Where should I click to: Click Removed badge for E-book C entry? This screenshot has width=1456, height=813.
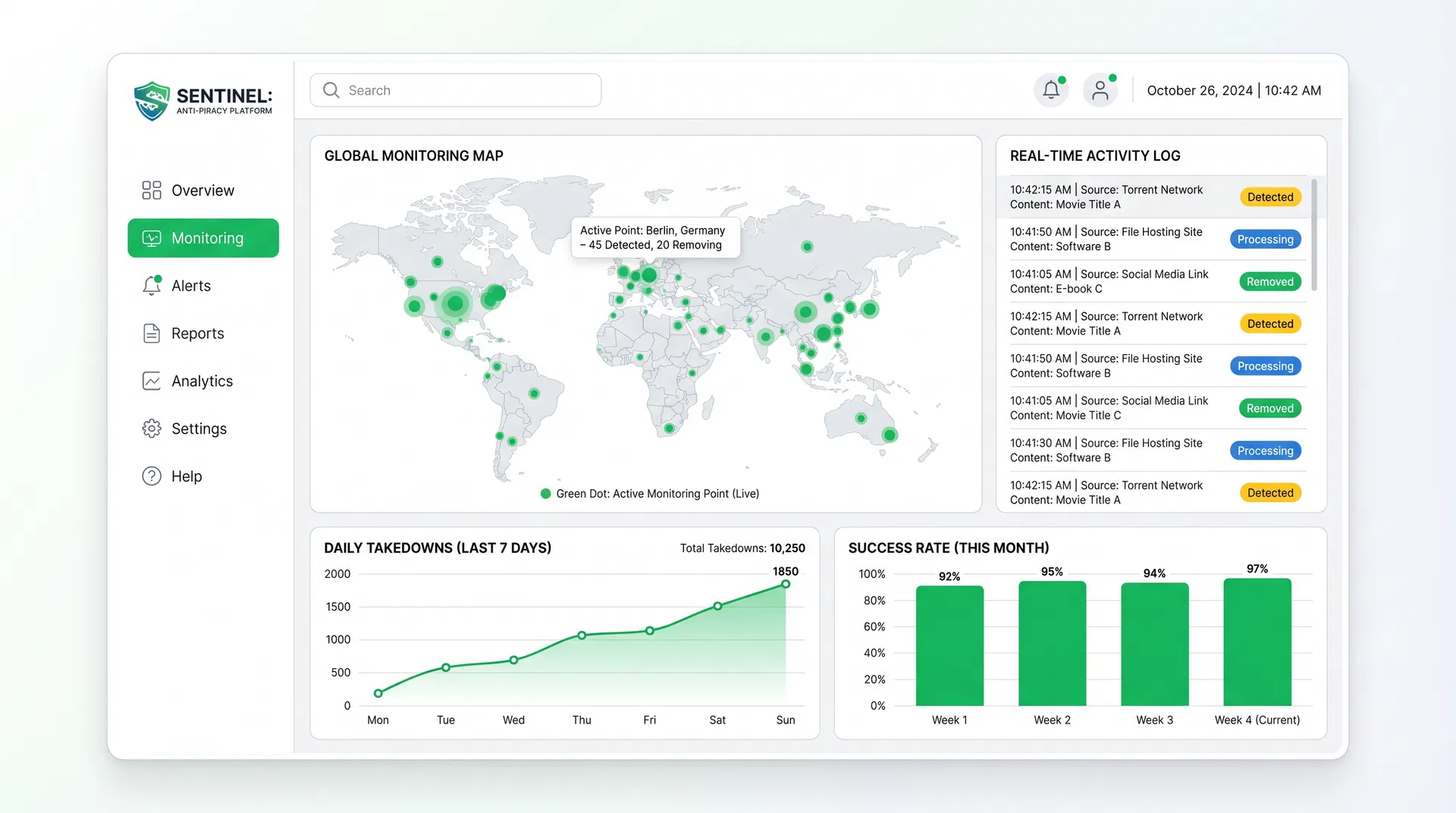click(x=1269, y=281)
